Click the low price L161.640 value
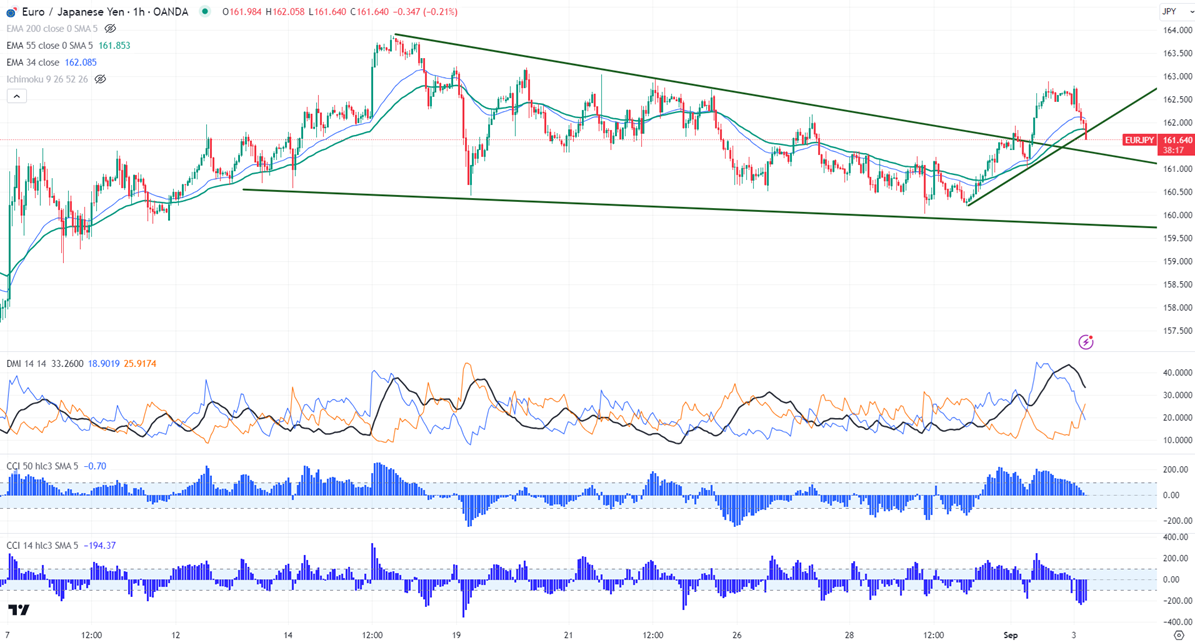The height and width of the screenshot is (643, 1195). click(326, 12)
